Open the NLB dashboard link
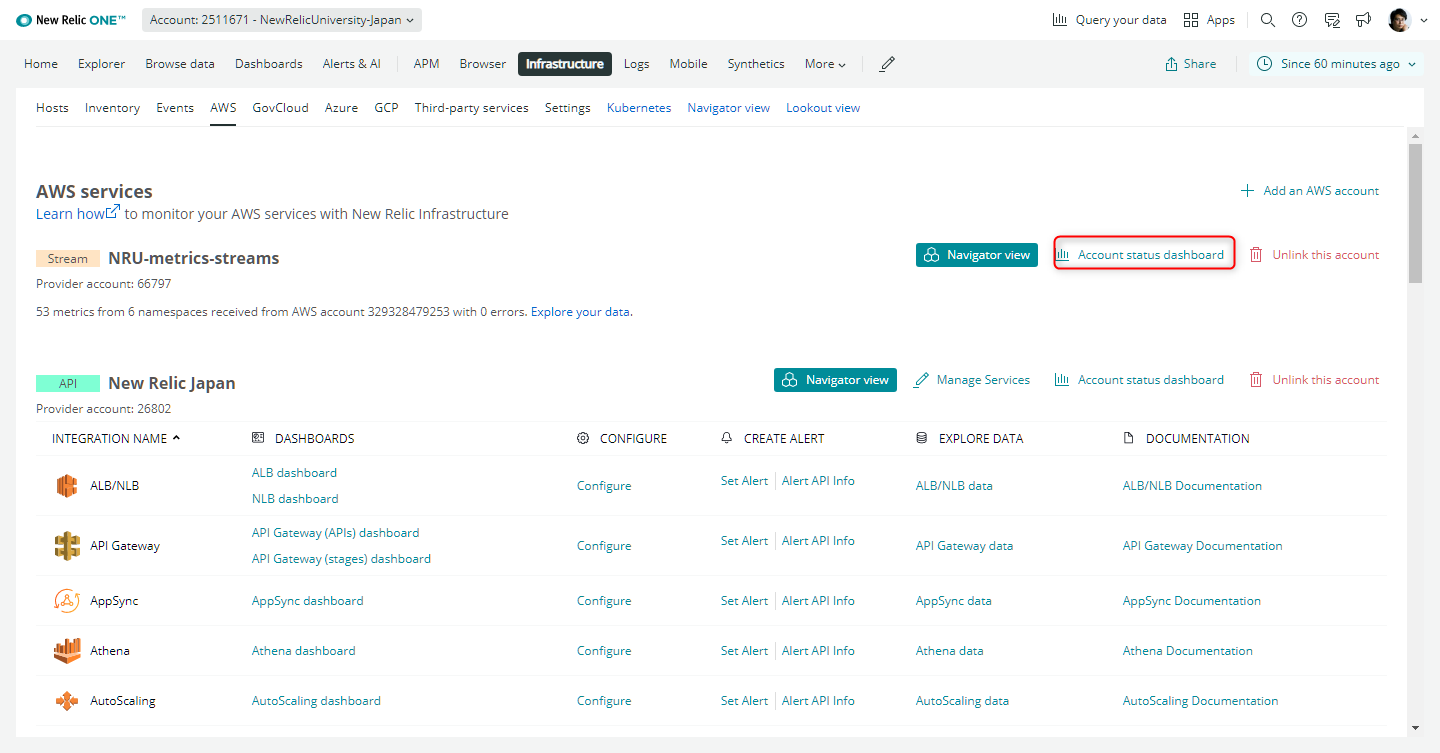The height and width of the screenshot is (753, 1440). pyautogui.click(x=295, y=499)
